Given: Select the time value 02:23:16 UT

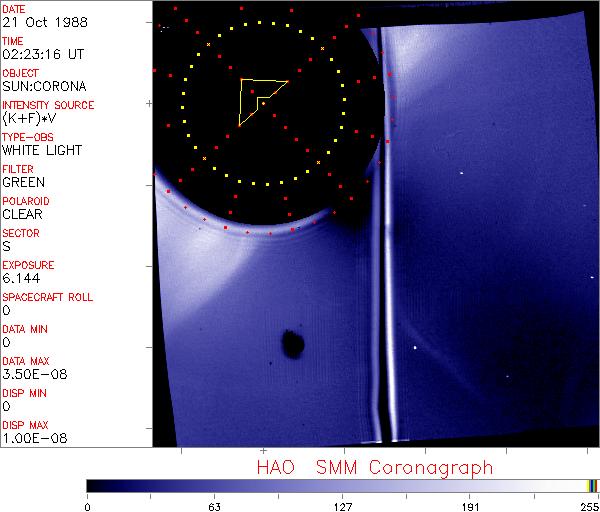Looking at the screenshot, I should click(x=43, y=54).
